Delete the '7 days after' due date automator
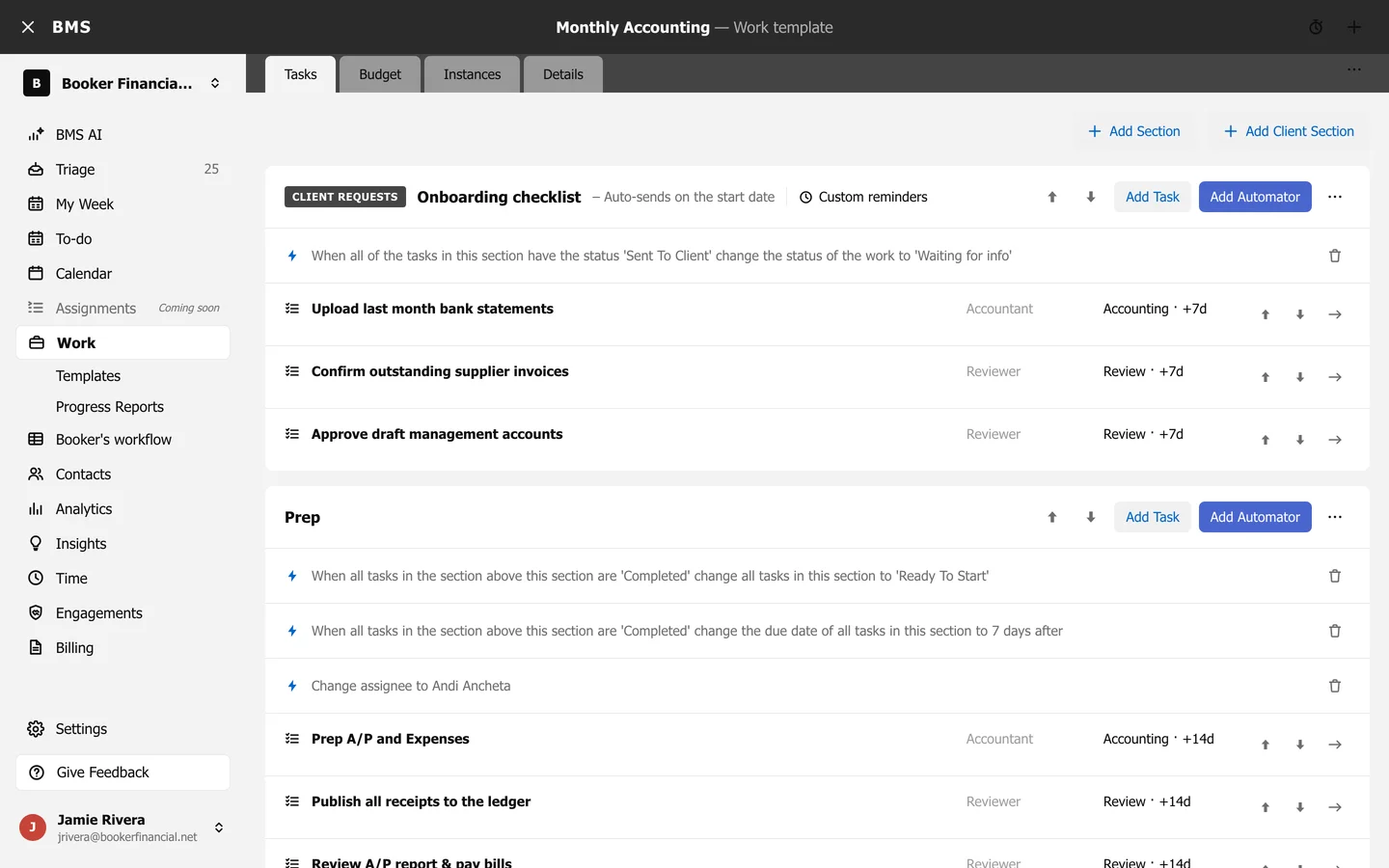1389x868 pixels. click(x=1335, y=631)
